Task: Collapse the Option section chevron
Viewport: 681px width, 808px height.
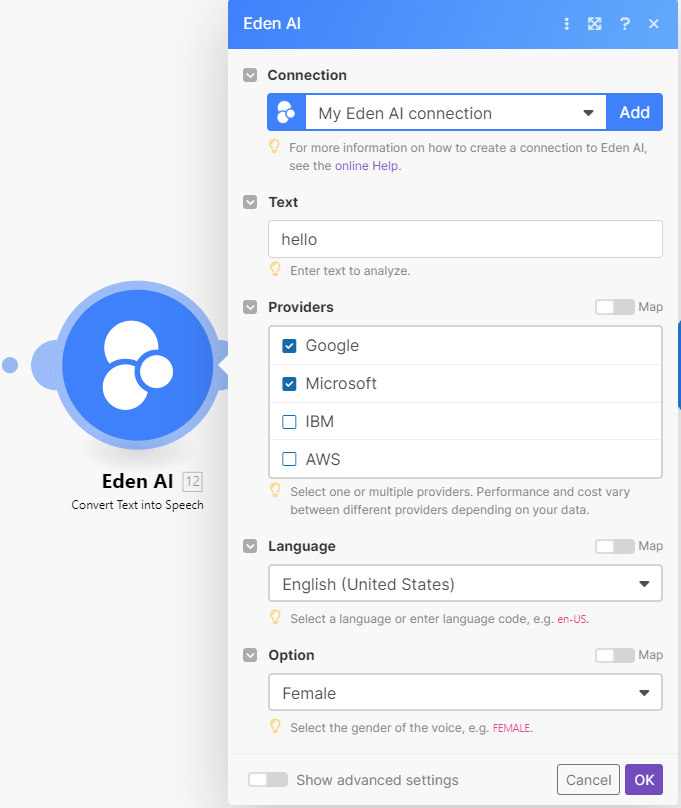Action: 250,655
